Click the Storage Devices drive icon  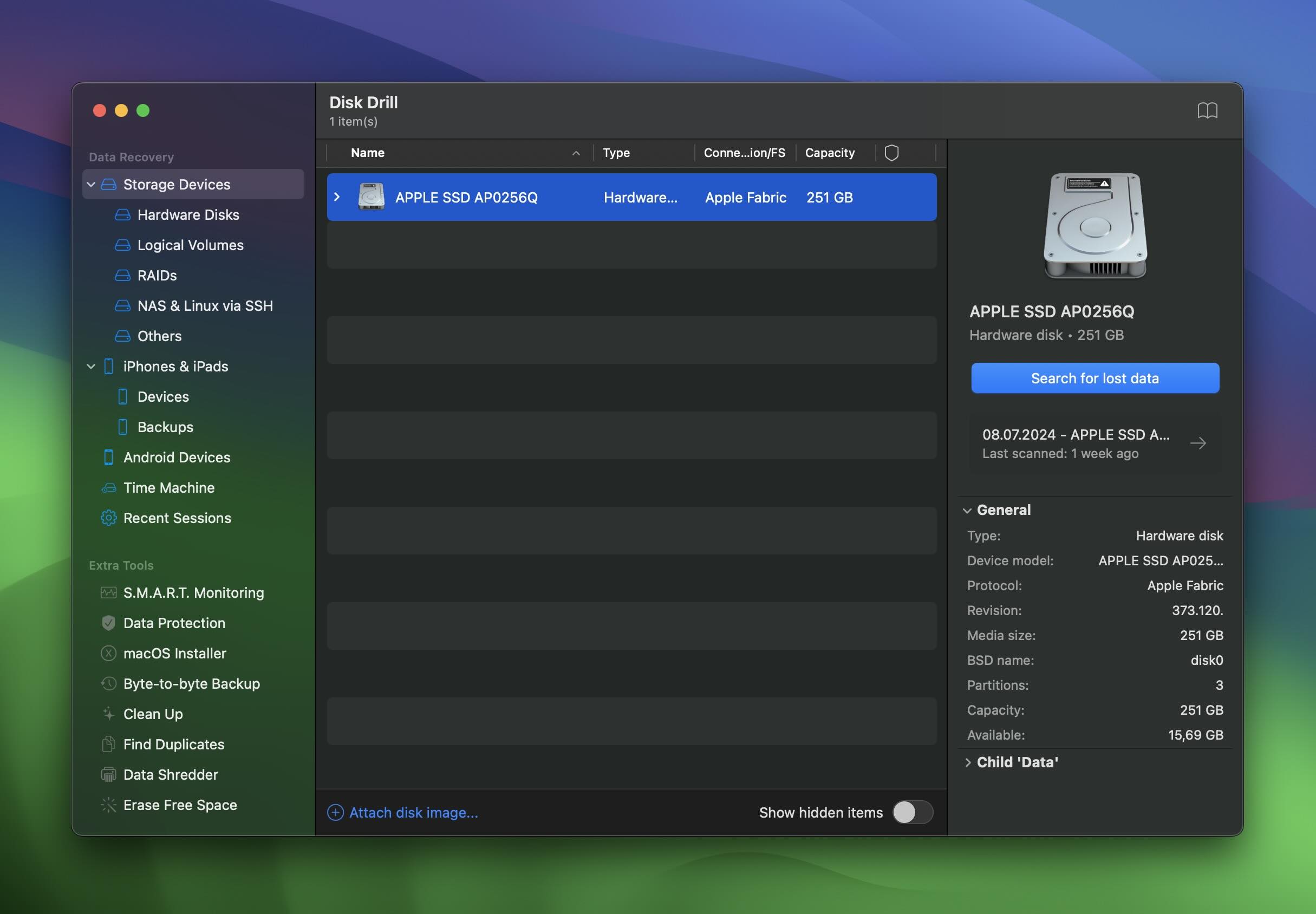[108, 185]
